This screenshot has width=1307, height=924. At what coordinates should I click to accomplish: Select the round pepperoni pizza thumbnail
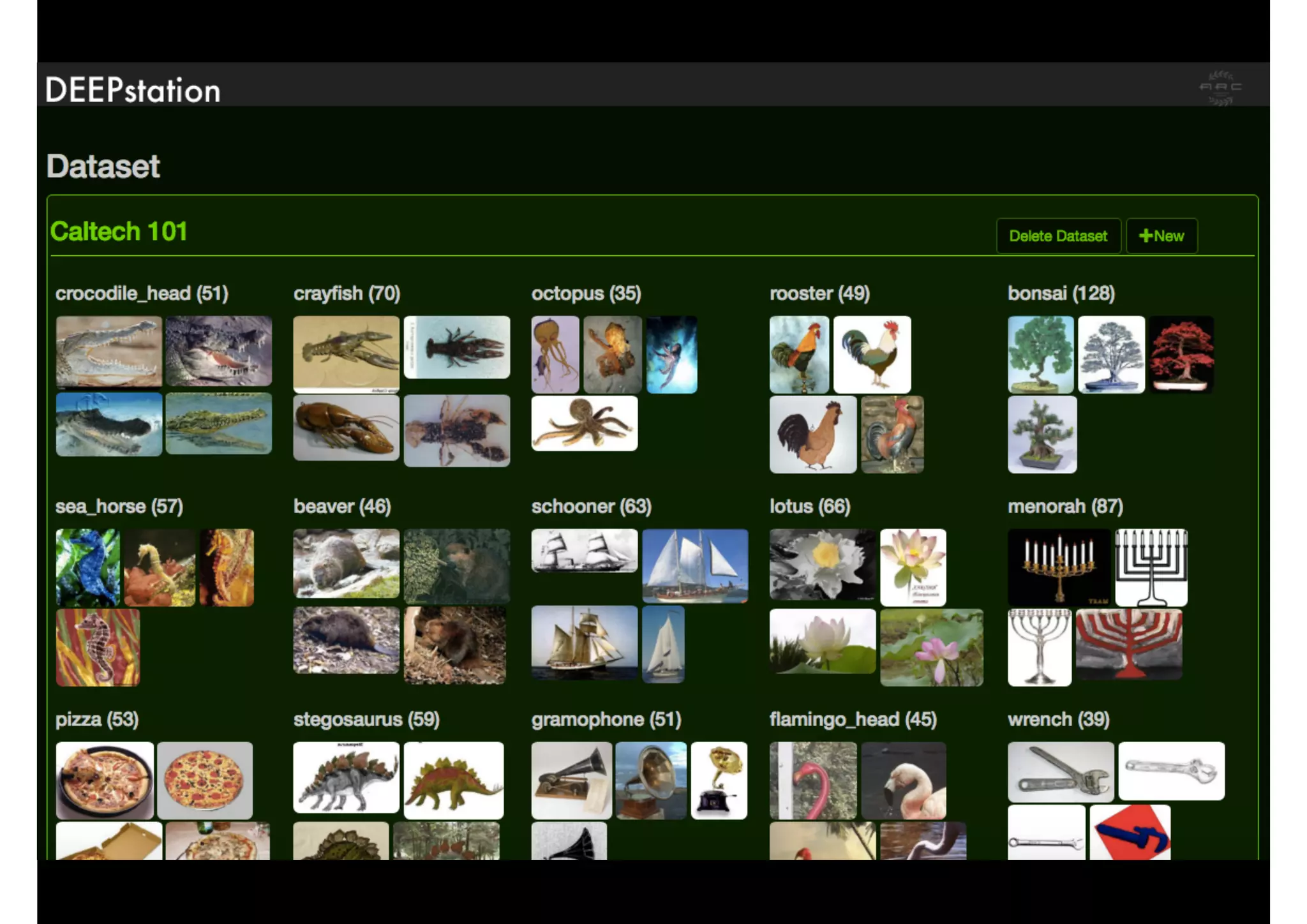click(204, 780)
